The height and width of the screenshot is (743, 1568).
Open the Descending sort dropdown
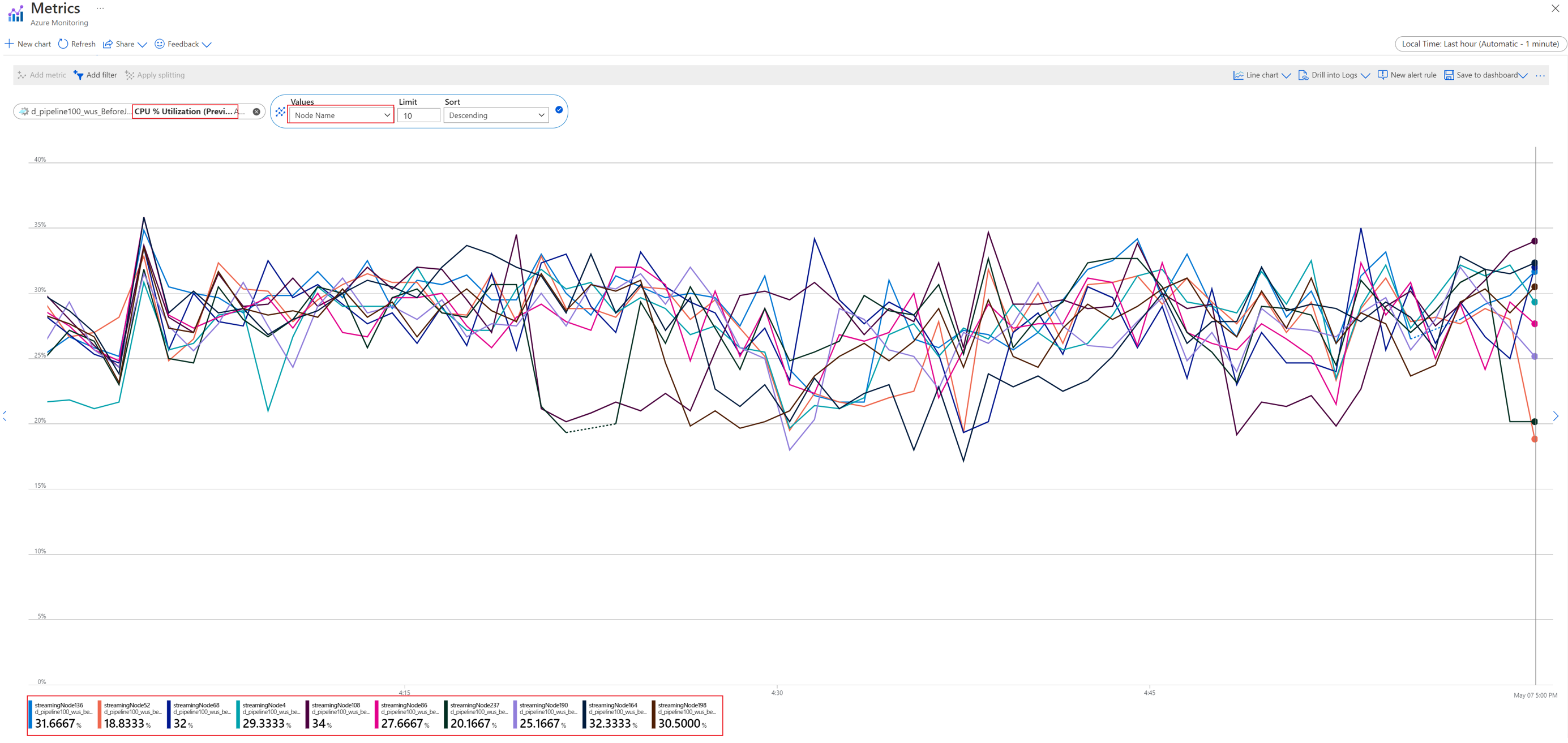496,115
